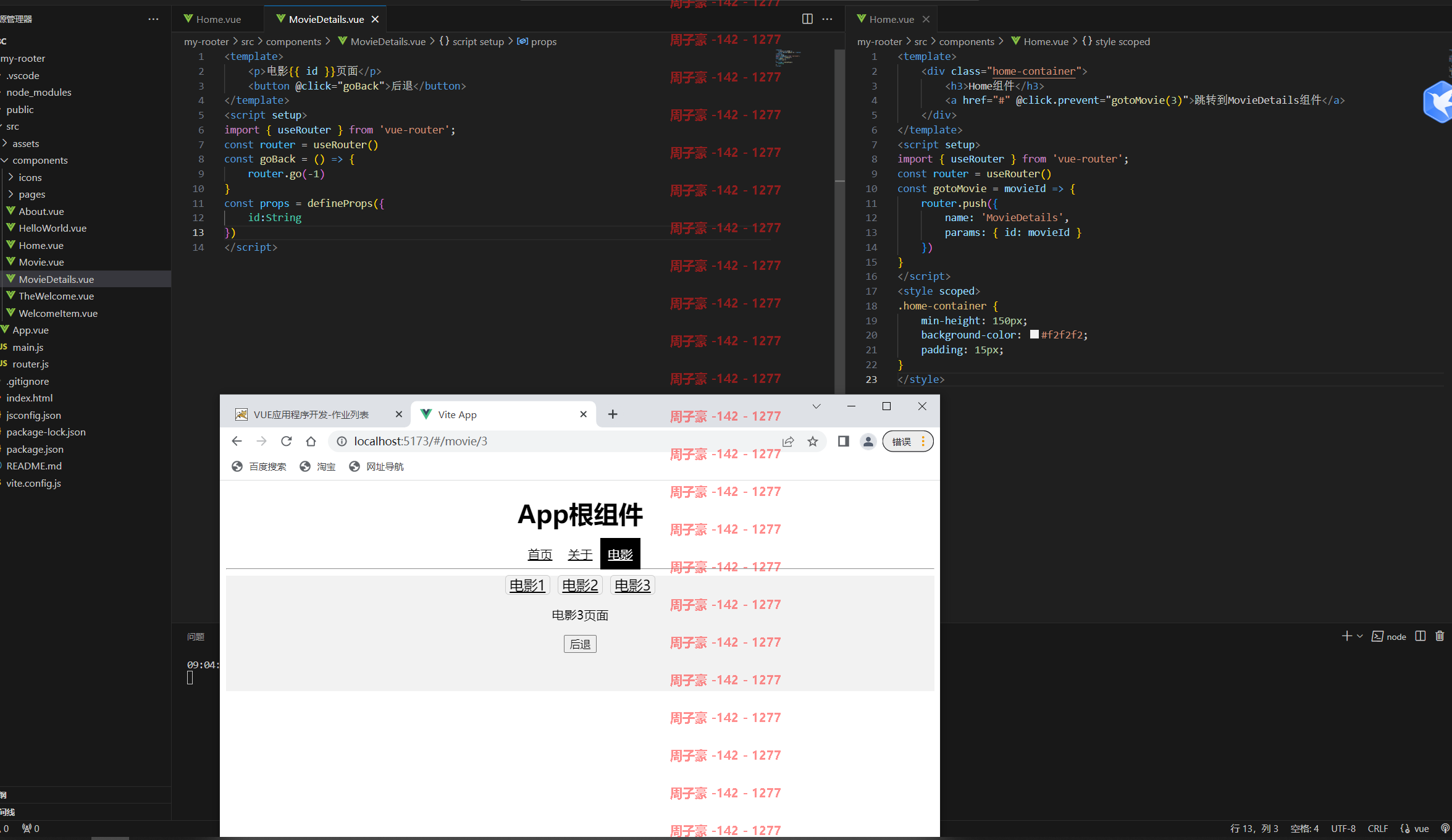Open package.json in explorer
This screenshot has width=1452, height=840.
[85, 449]
